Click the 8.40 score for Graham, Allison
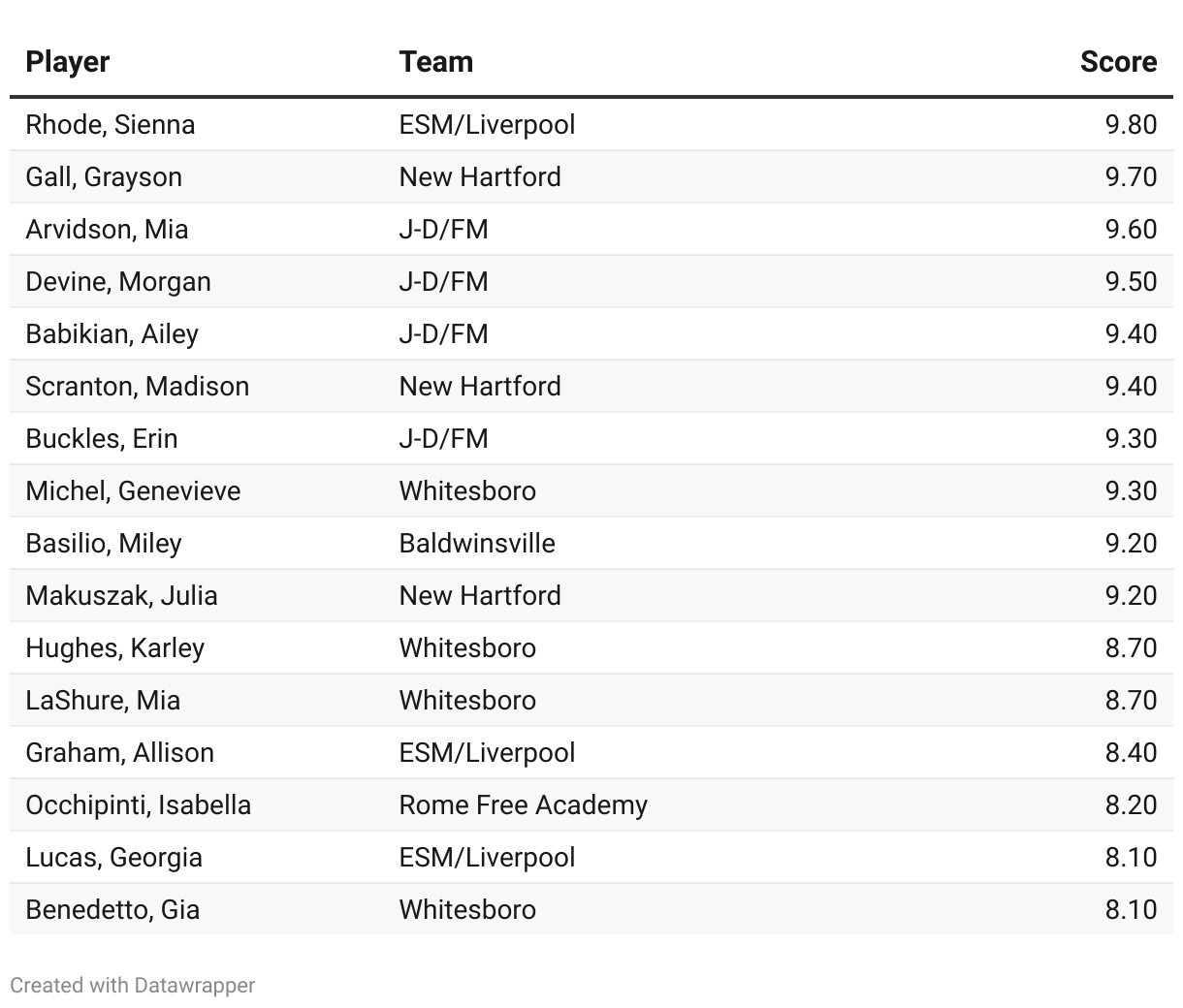Screen dimensions: 1183x1008 coord(1131,753)
